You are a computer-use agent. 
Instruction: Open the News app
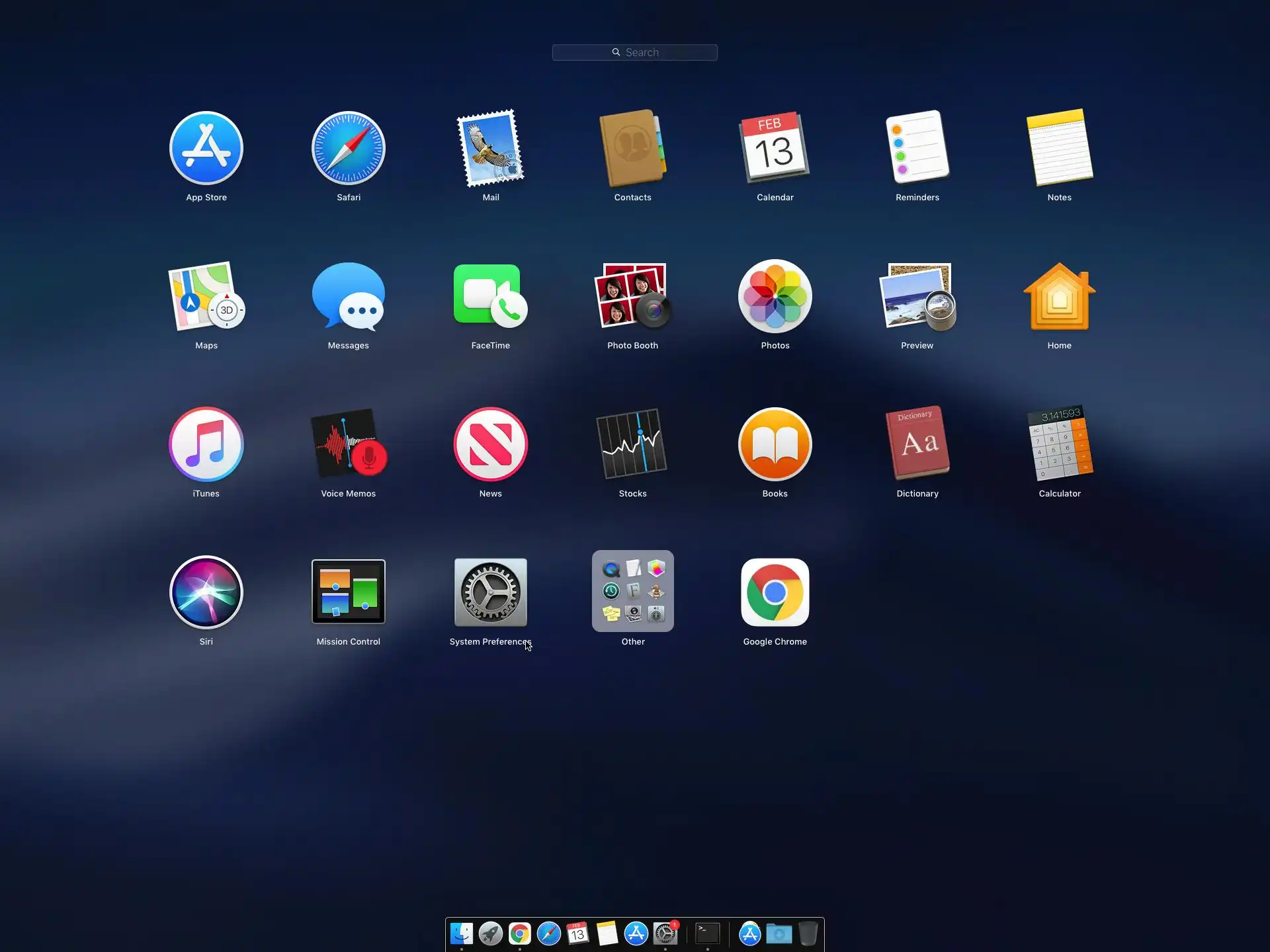[x=491, y=444]
